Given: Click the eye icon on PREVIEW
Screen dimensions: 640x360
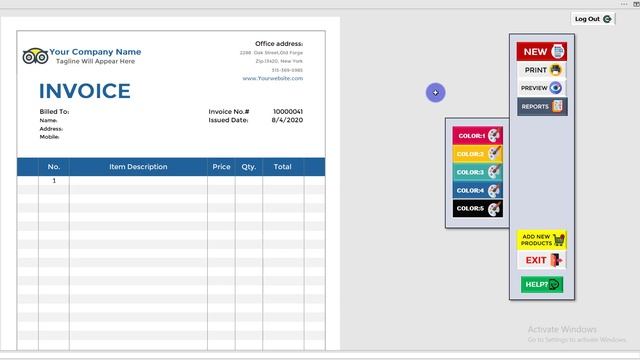Looking at the screenshot, I should pos(556,88).
